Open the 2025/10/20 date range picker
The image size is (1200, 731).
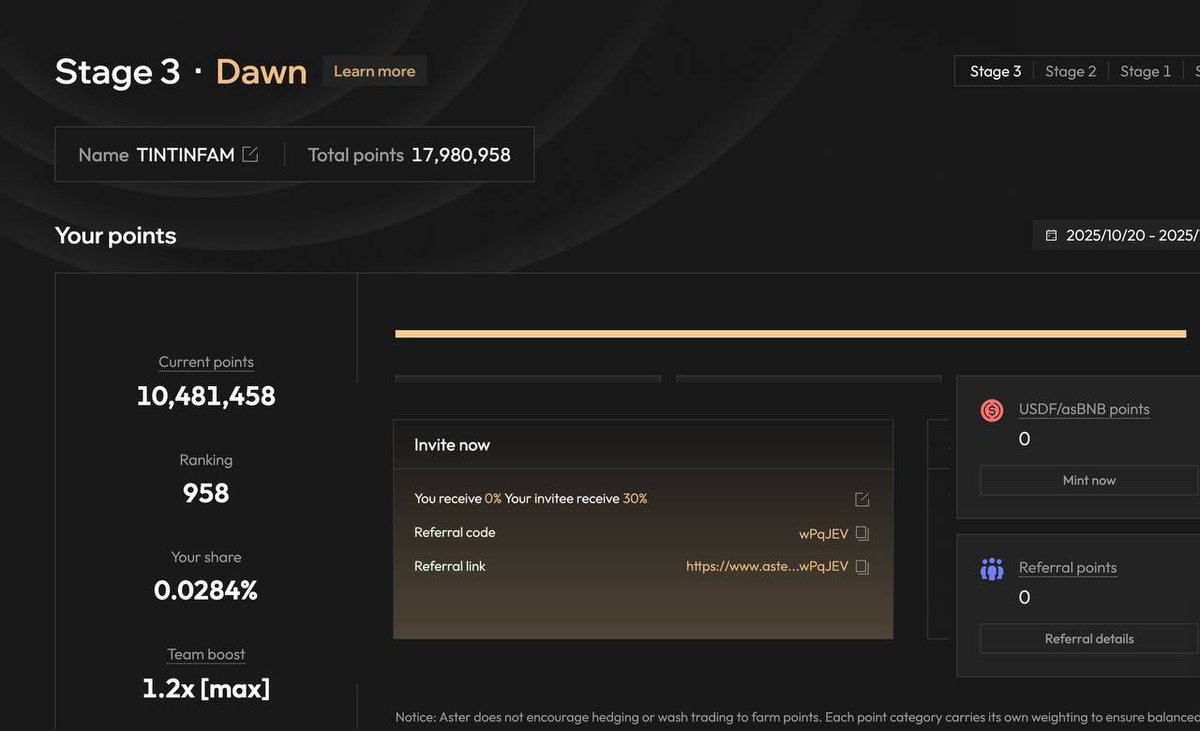[x=1117, y=236]
